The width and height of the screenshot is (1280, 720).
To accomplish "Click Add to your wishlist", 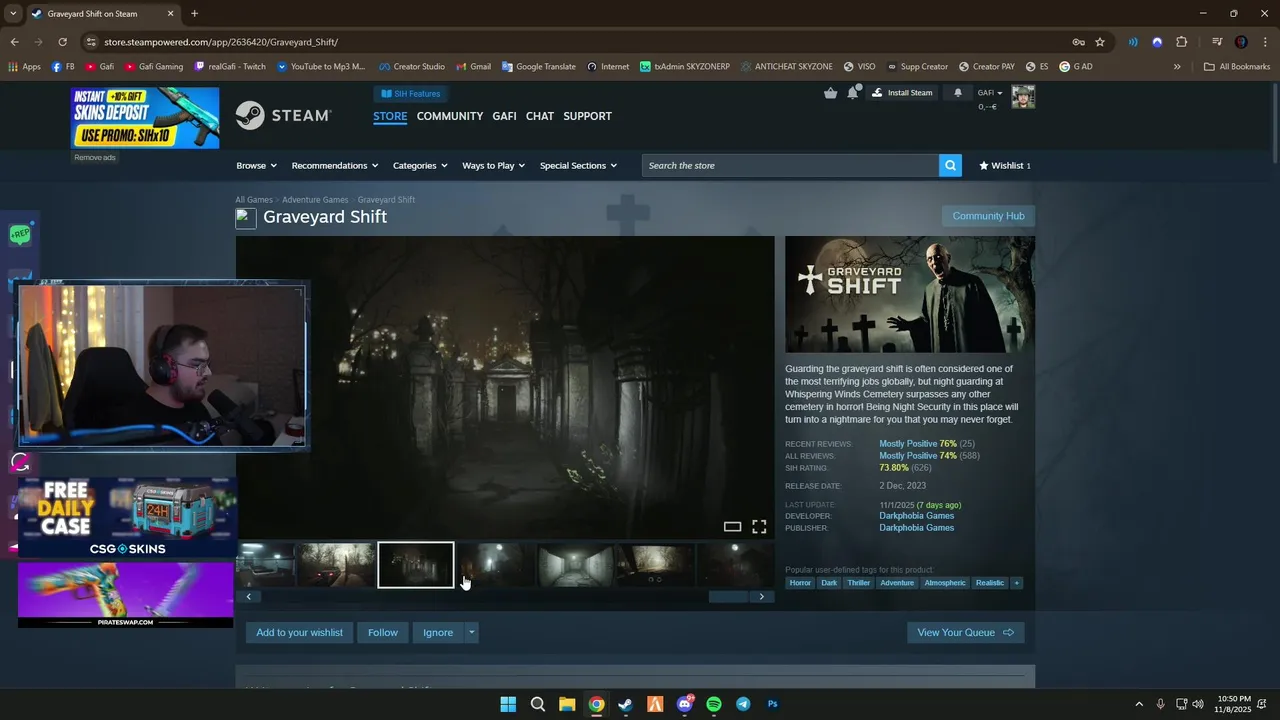I will click(x=299, y=632).
